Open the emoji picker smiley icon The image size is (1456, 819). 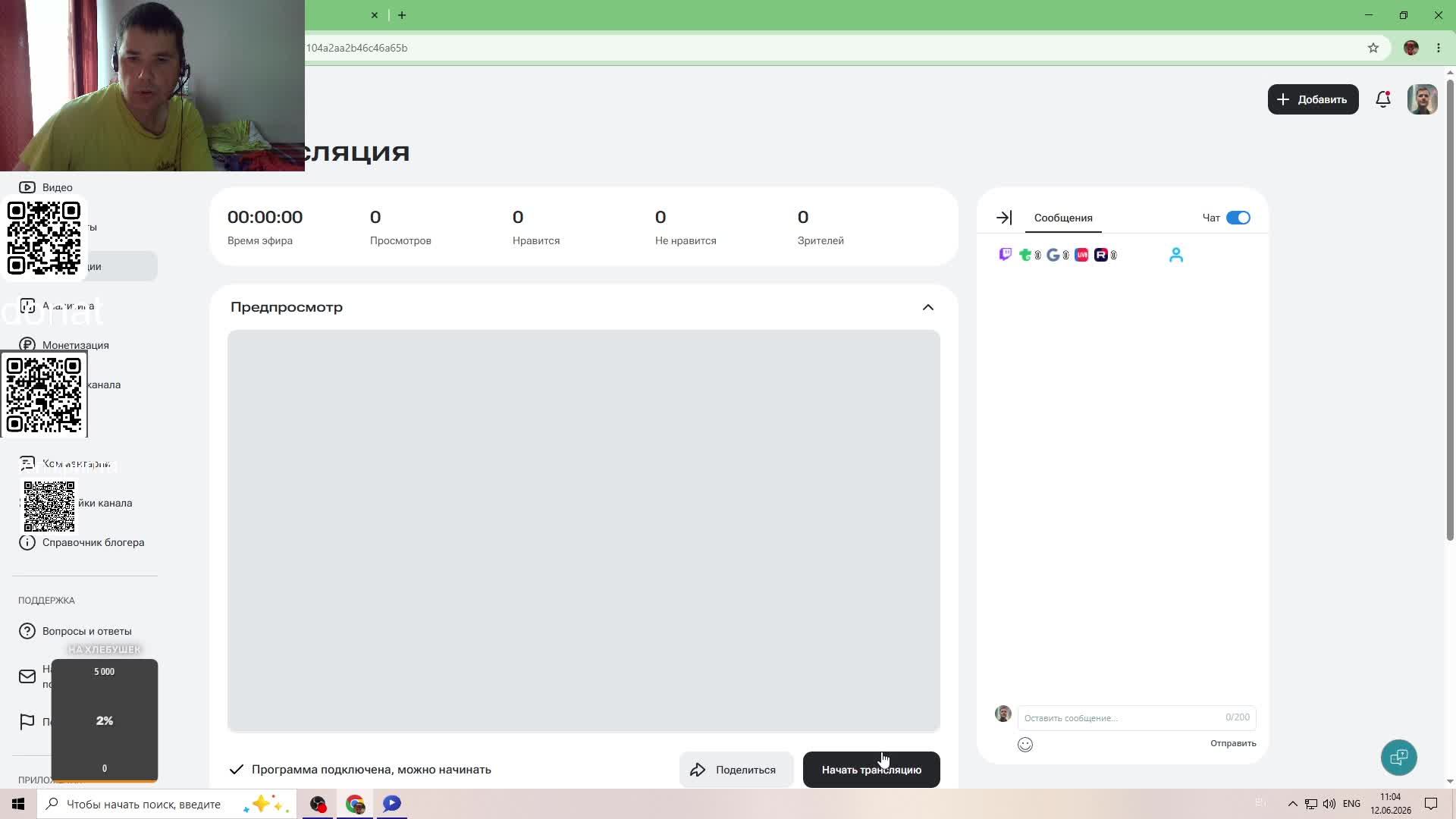(x=1025, y=745)
